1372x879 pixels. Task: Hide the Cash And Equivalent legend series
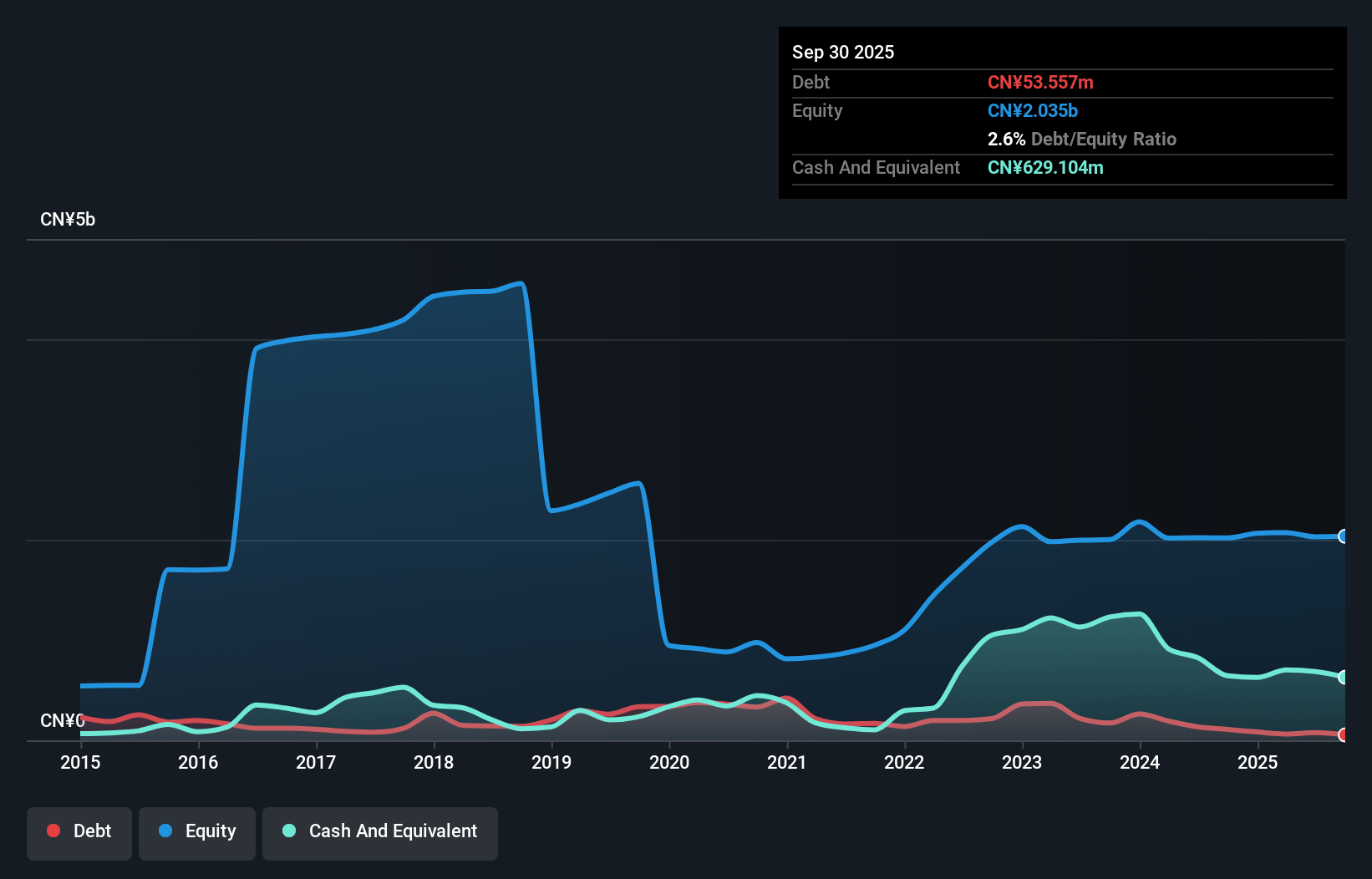point(380,831)
